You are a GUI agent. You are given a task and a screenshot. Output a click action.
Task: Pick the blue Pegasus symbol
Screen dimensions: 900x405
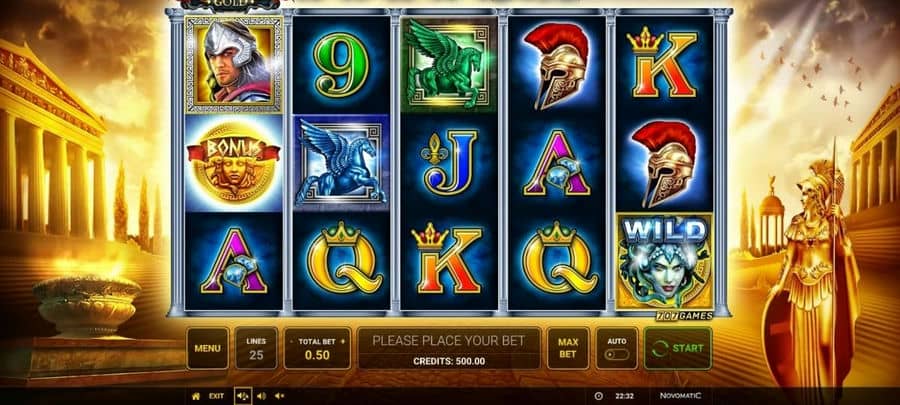tap(341, 163)
